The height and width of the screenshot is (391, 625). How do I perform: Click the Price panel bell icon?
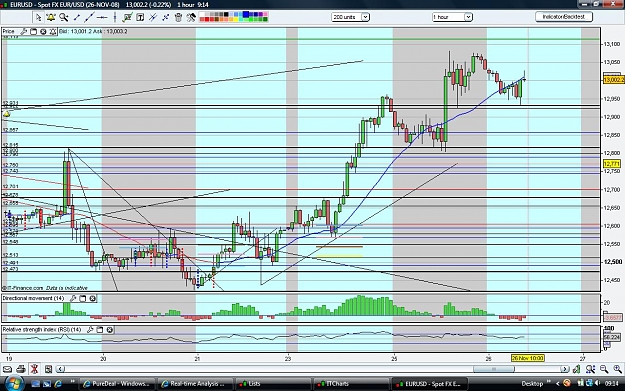[53, 31]
